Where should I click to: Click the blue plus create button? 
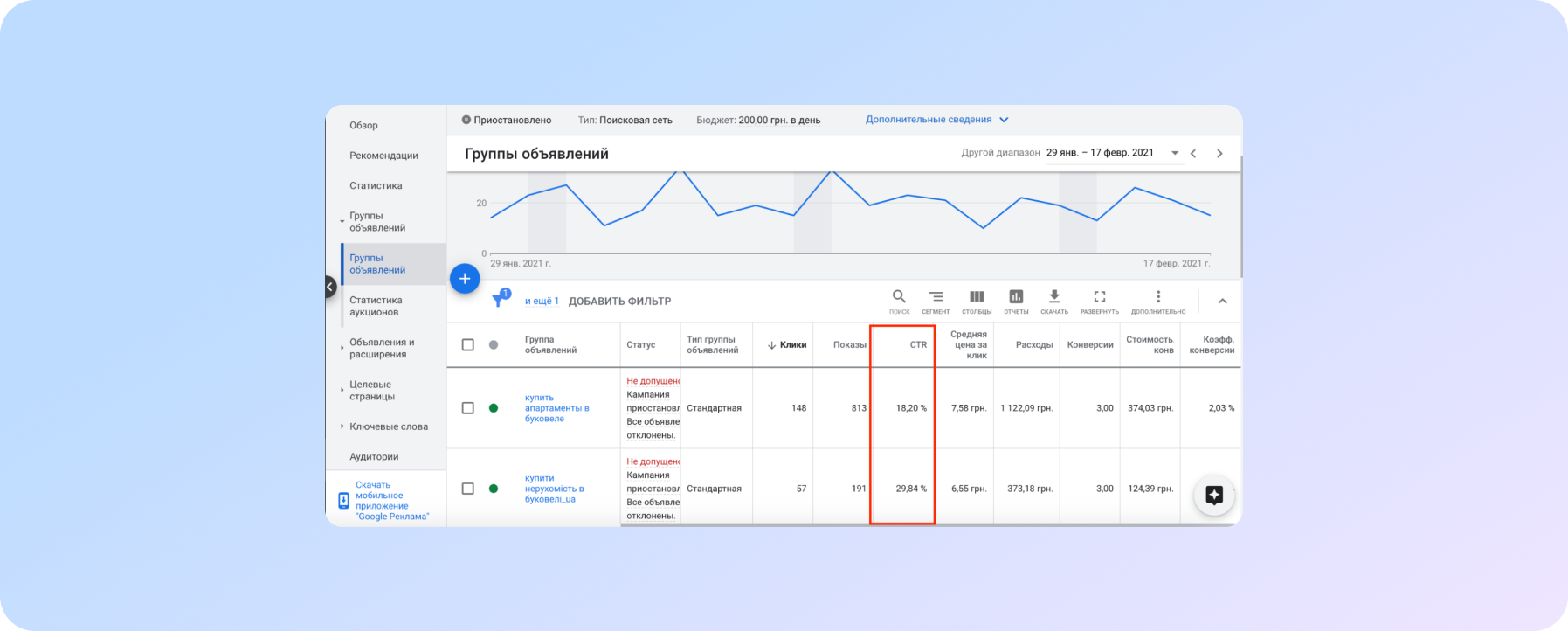coord(465,279)
